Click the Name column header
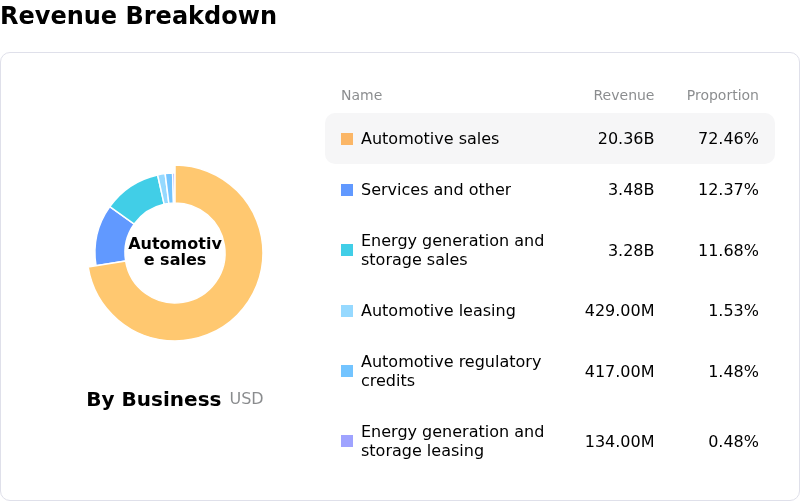Viewport: 800px width, 501px height. point(361,96)
